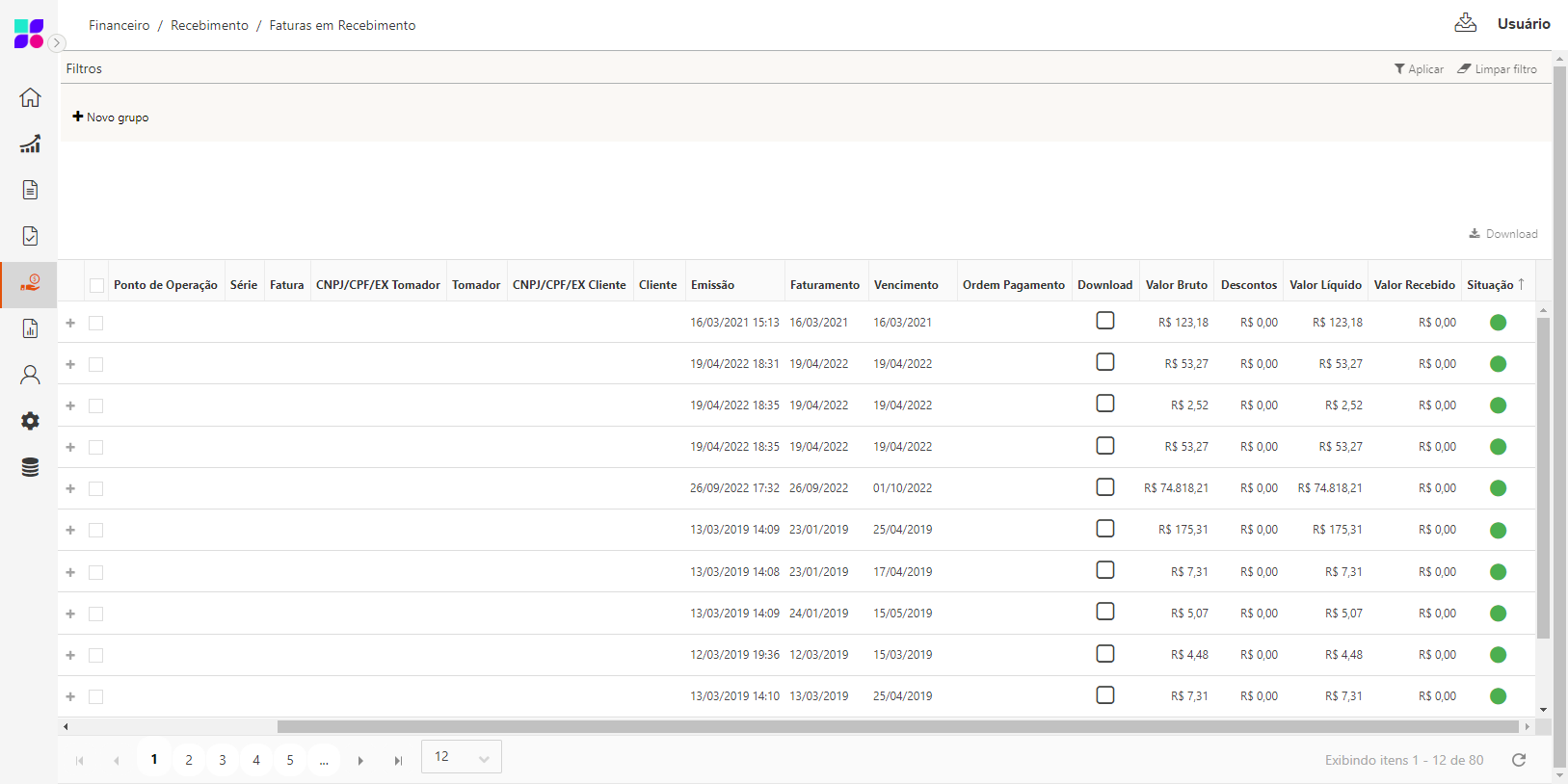Click Limpar filtro to clear filters

tap(1497, 69)
